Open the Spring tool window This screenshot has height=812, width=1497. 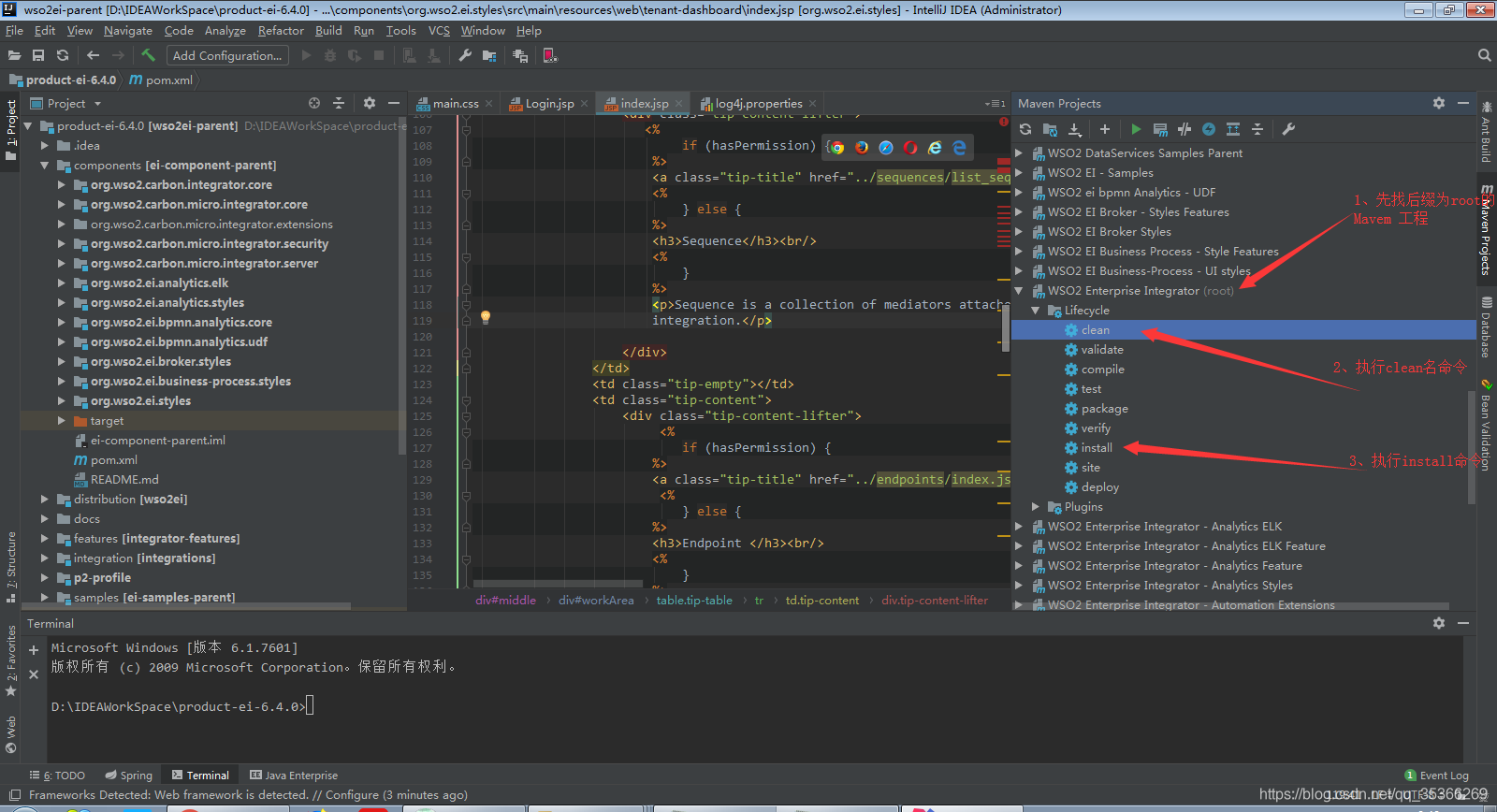click(x=128, y=776)
